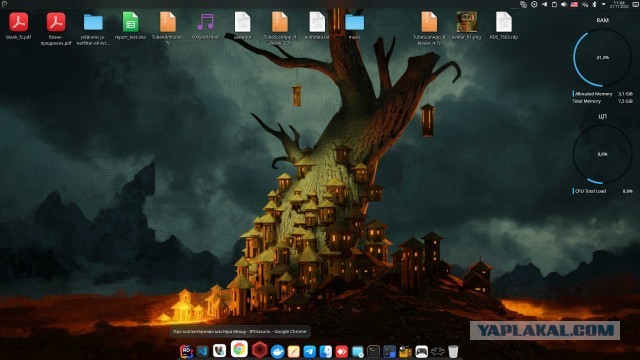The image size is (640, 360).
Task: Click the circular disc tray icon
Action: coord(534,4)
